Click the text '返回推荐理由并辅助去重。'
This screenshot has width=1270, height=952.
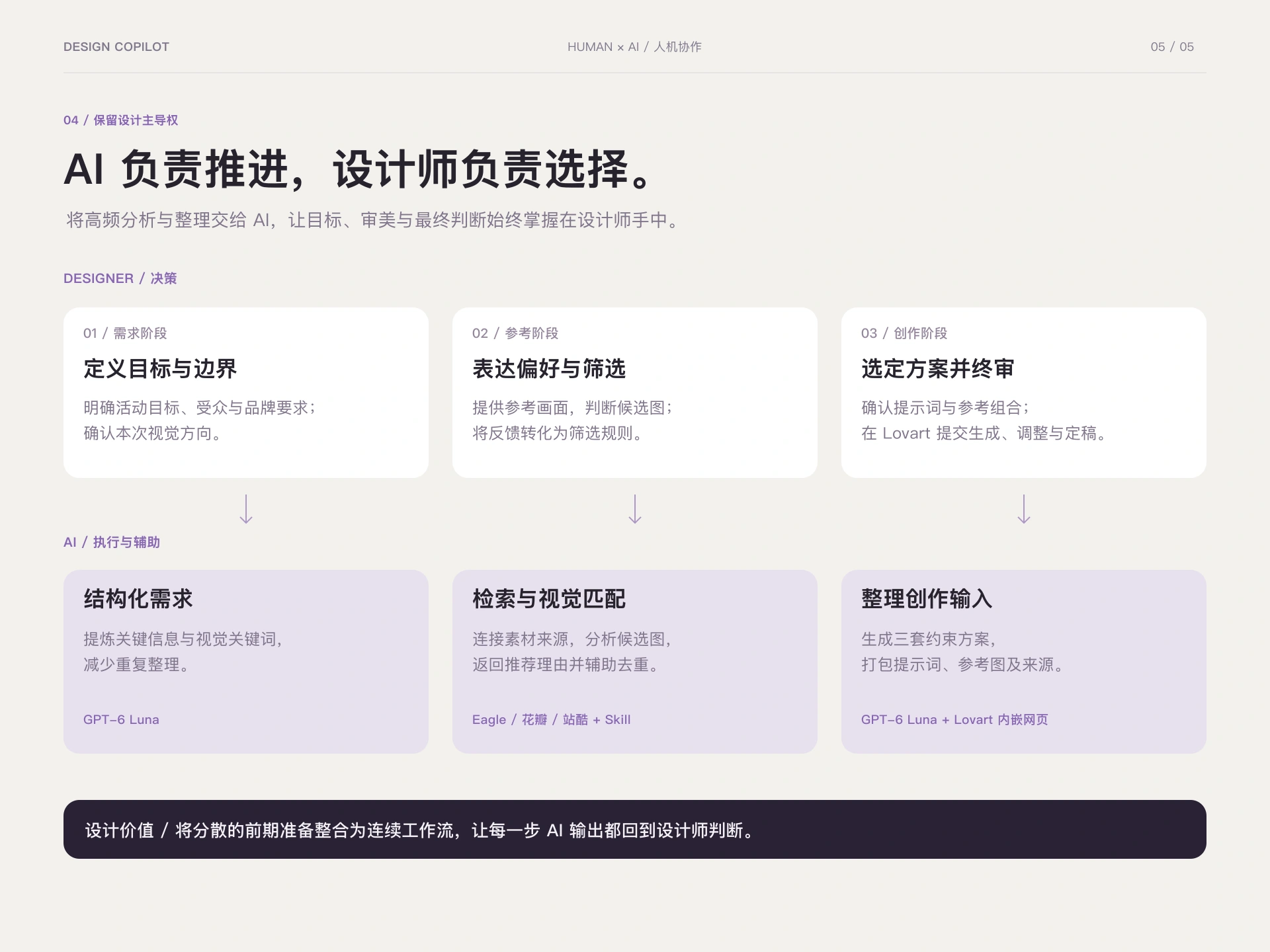[x=566, y=665]
